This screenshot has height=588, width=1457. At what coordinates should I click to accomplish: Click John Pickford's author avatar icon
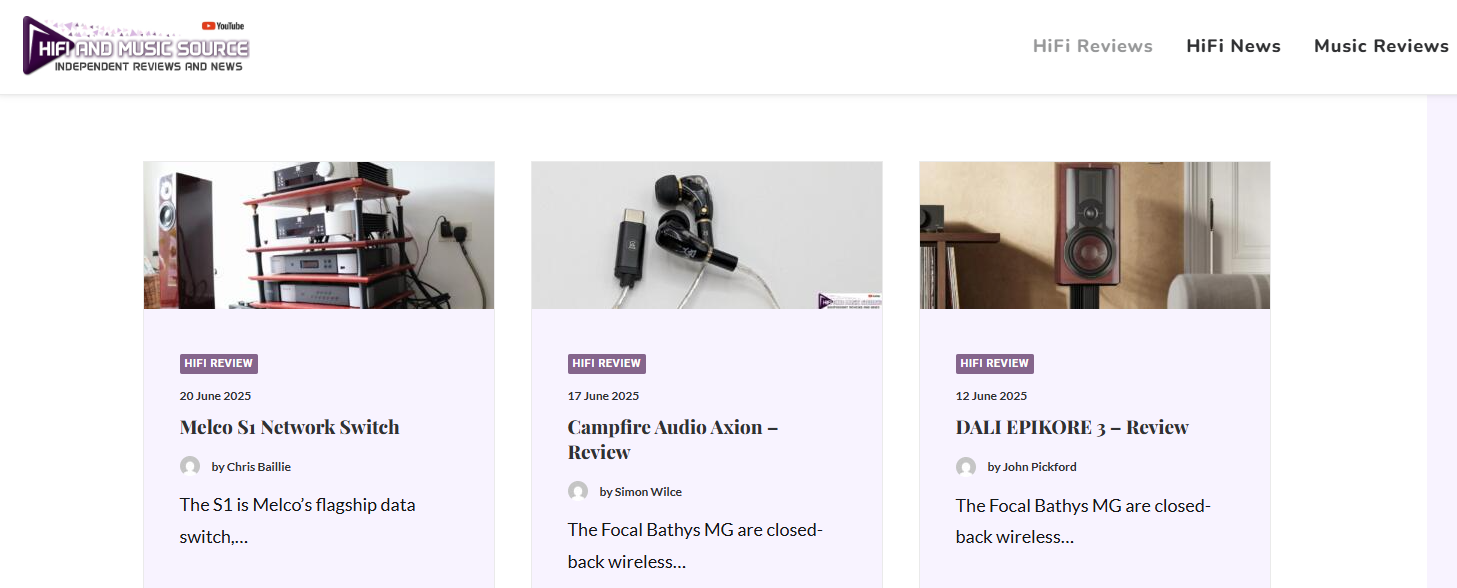(x=966, y=466)
